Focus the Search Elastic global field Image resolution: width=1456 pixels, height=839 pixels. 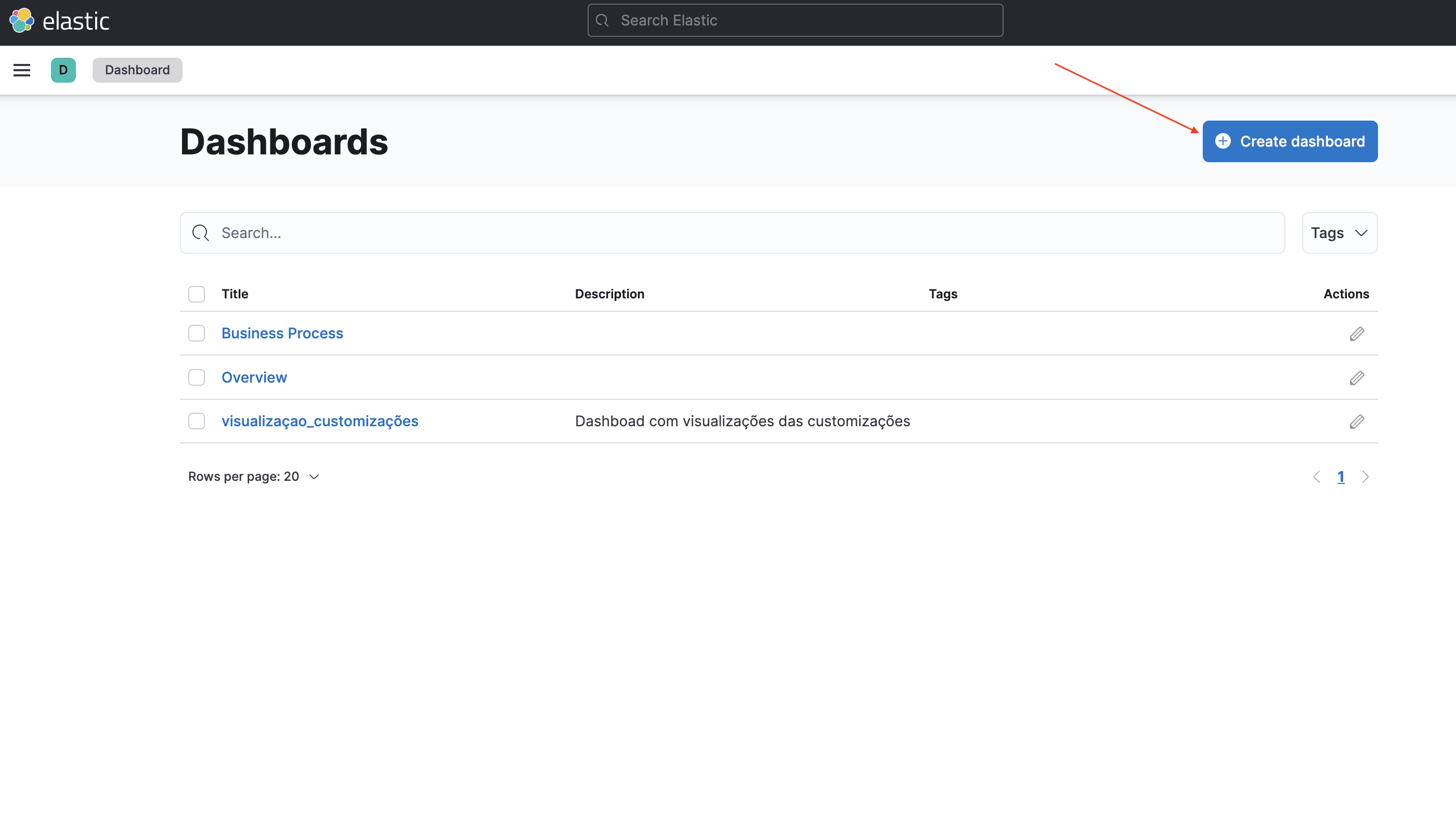tap(795, 21)
